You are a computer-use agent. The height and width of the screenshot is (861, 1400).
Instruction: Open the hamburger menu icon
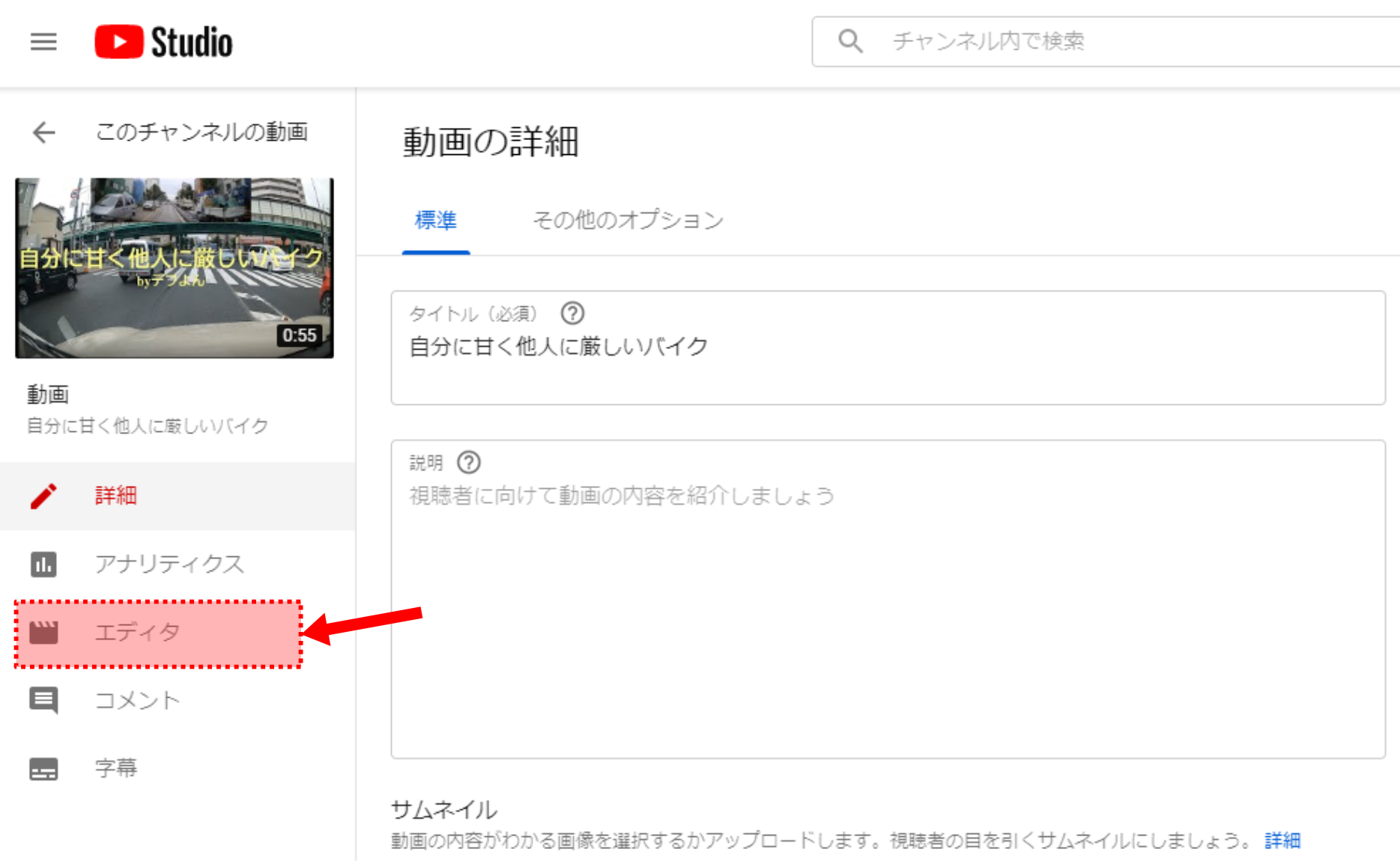pyautogui.click(x=43, y=42)
